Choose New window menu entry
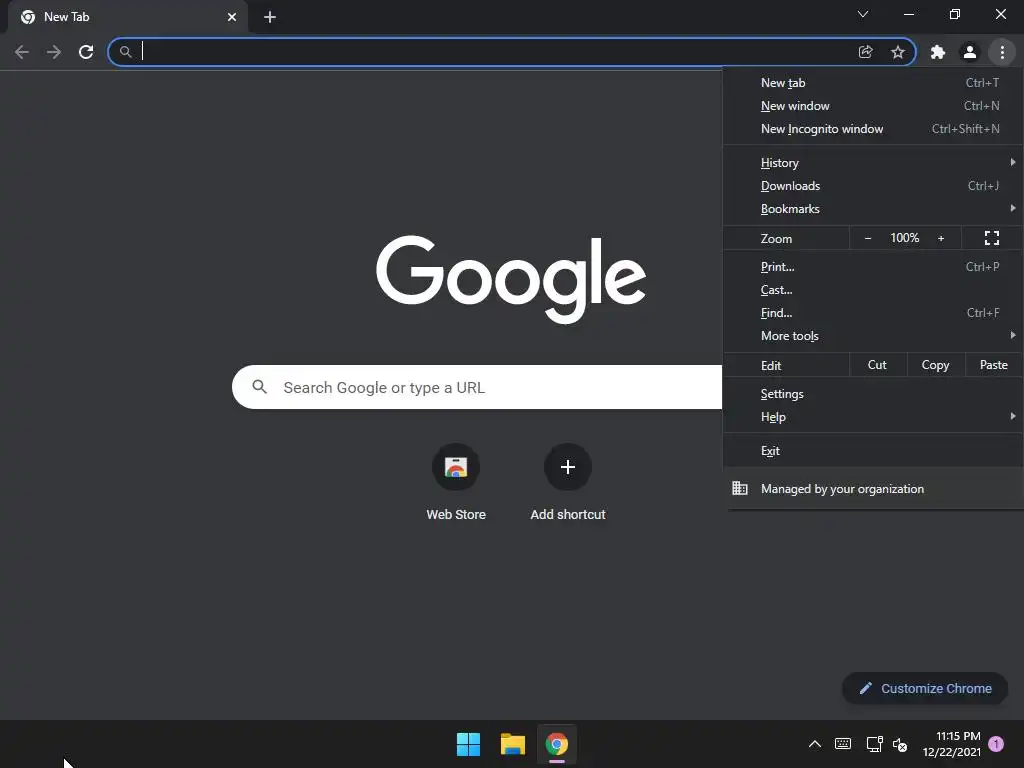This screenshot has width=1024, height=768. click(x=872, y=106)
